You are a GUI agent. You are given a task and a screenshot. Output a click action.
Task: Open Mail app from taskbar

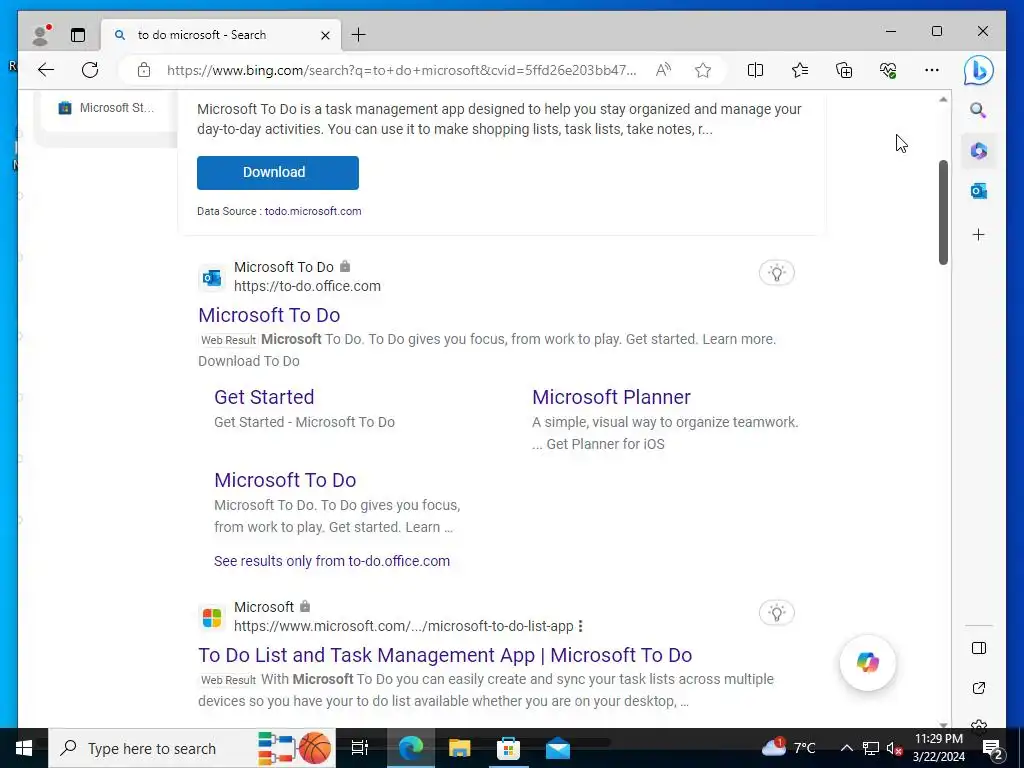(x=558, y=748)
